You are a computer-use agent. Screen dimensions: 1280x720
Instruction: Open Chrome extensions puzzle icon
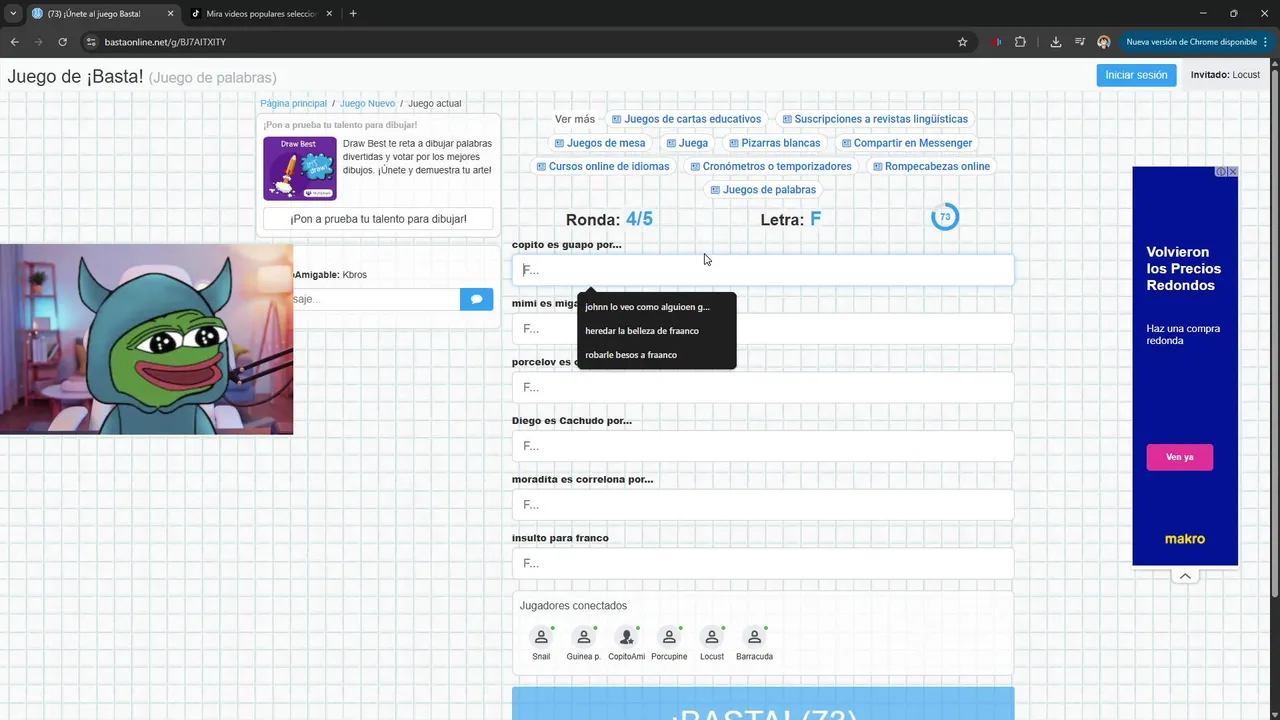point(1020,42)
